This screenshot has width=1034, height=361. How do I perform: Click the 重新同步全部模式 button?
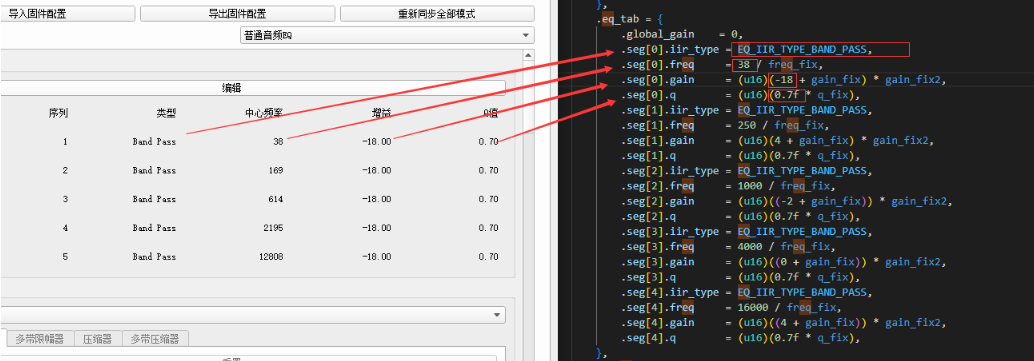[437, 14]
